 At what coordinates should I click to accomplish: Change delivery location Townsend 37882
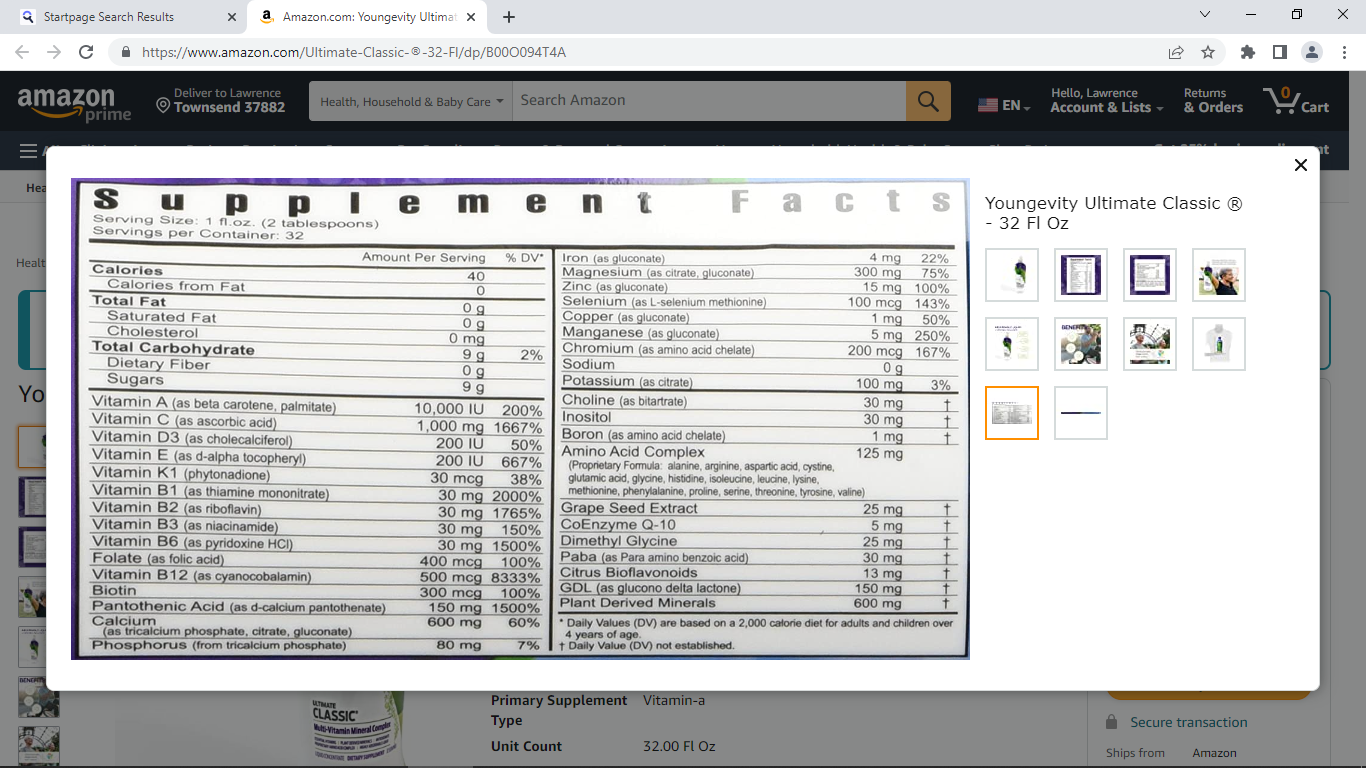tap(221, 101)
